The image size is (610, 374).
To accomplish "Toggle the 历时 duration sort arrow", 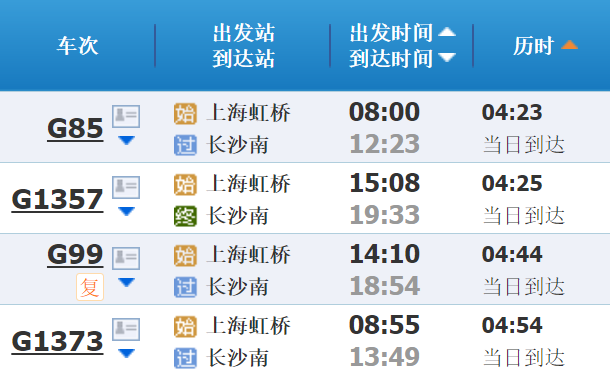I will (x=569, y=45).
